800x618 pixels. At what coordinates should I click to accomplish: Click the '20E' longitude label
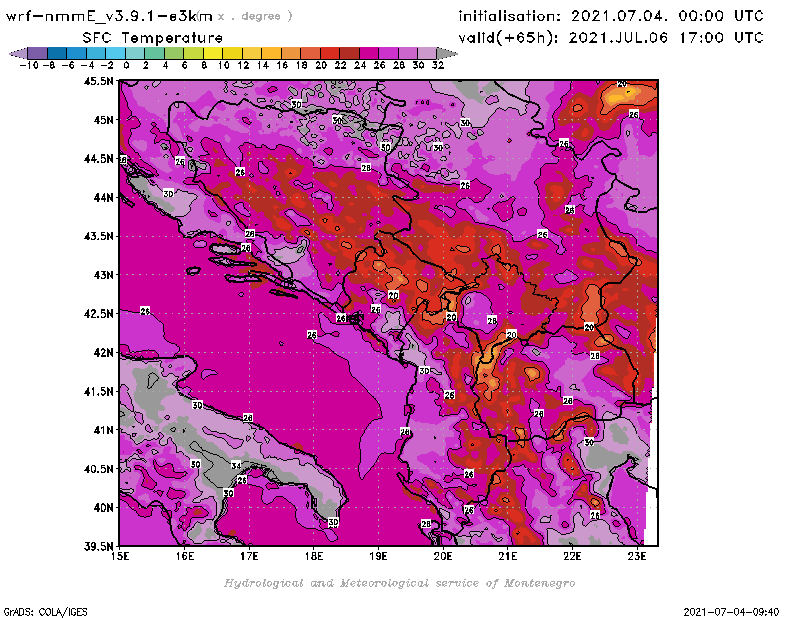click(x=443, y=556)
